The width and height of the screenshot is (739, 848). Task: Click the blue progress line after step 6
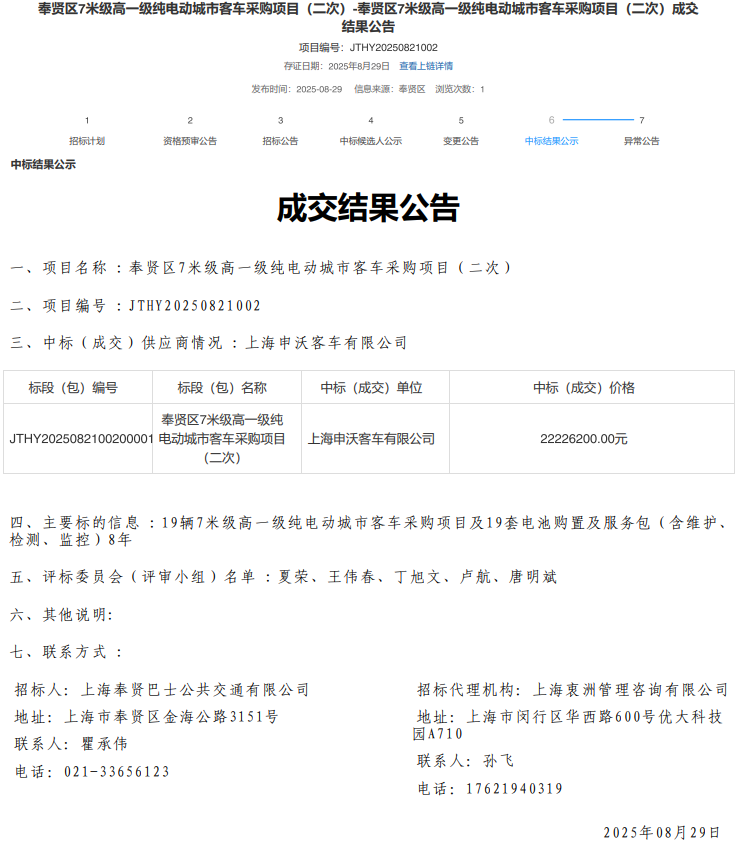pos(598,120)
